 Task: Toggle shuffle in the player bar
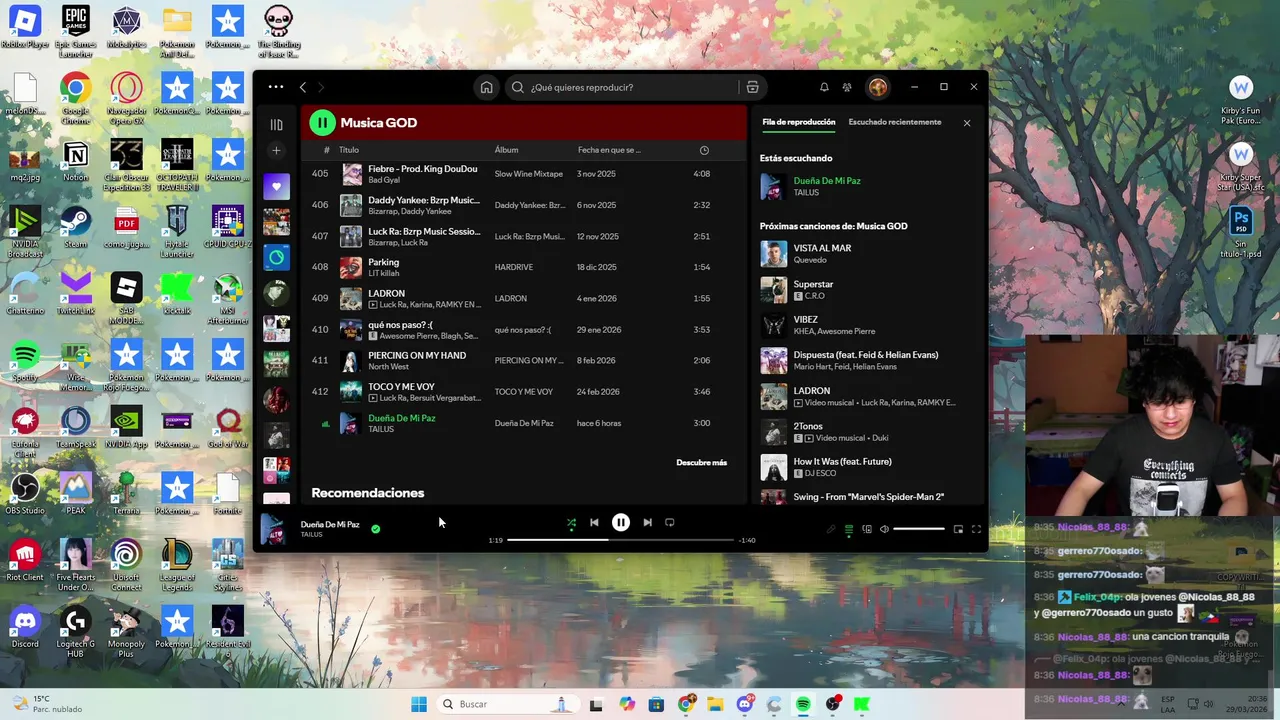[x=571, y=522]
